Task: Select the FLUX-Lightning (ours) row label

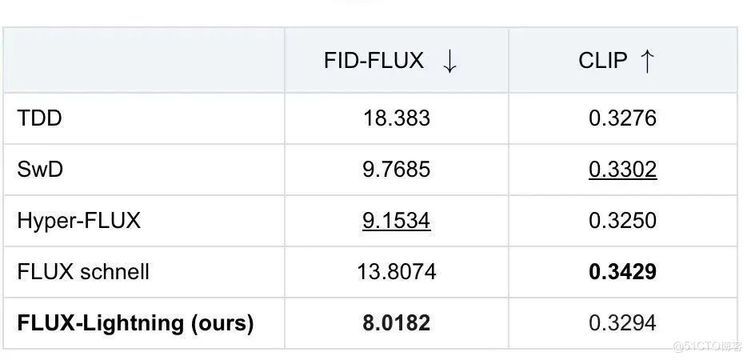Action: coord(135,323)
